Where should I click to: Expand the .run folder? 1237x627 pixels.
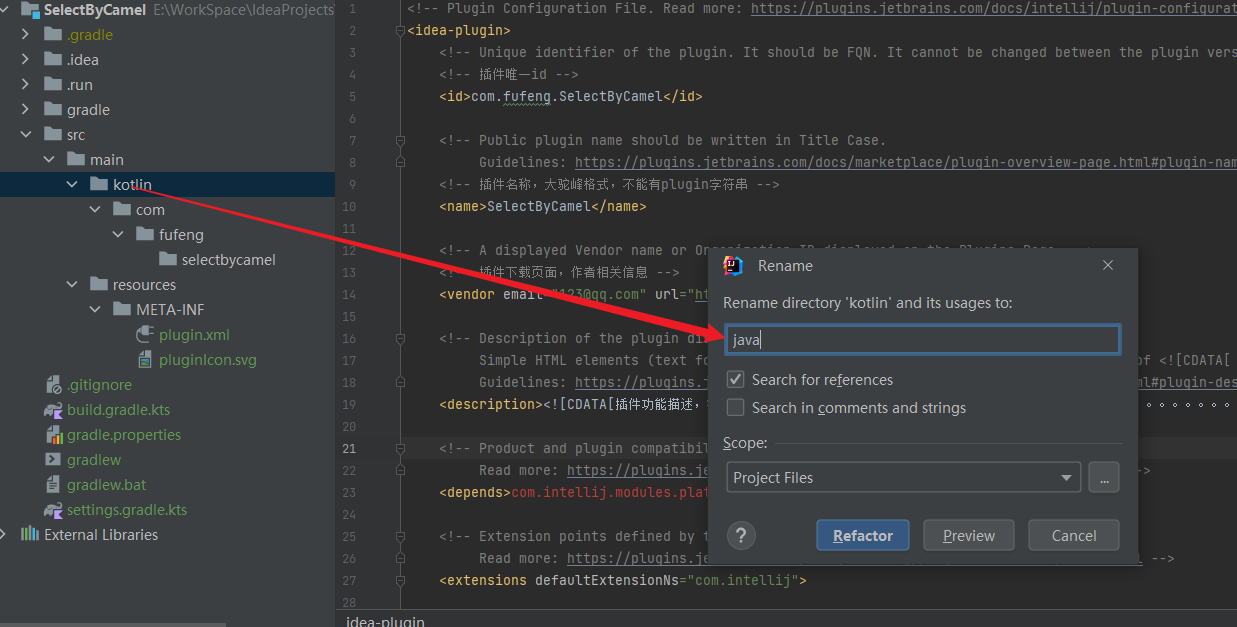[x=25, y=84]
